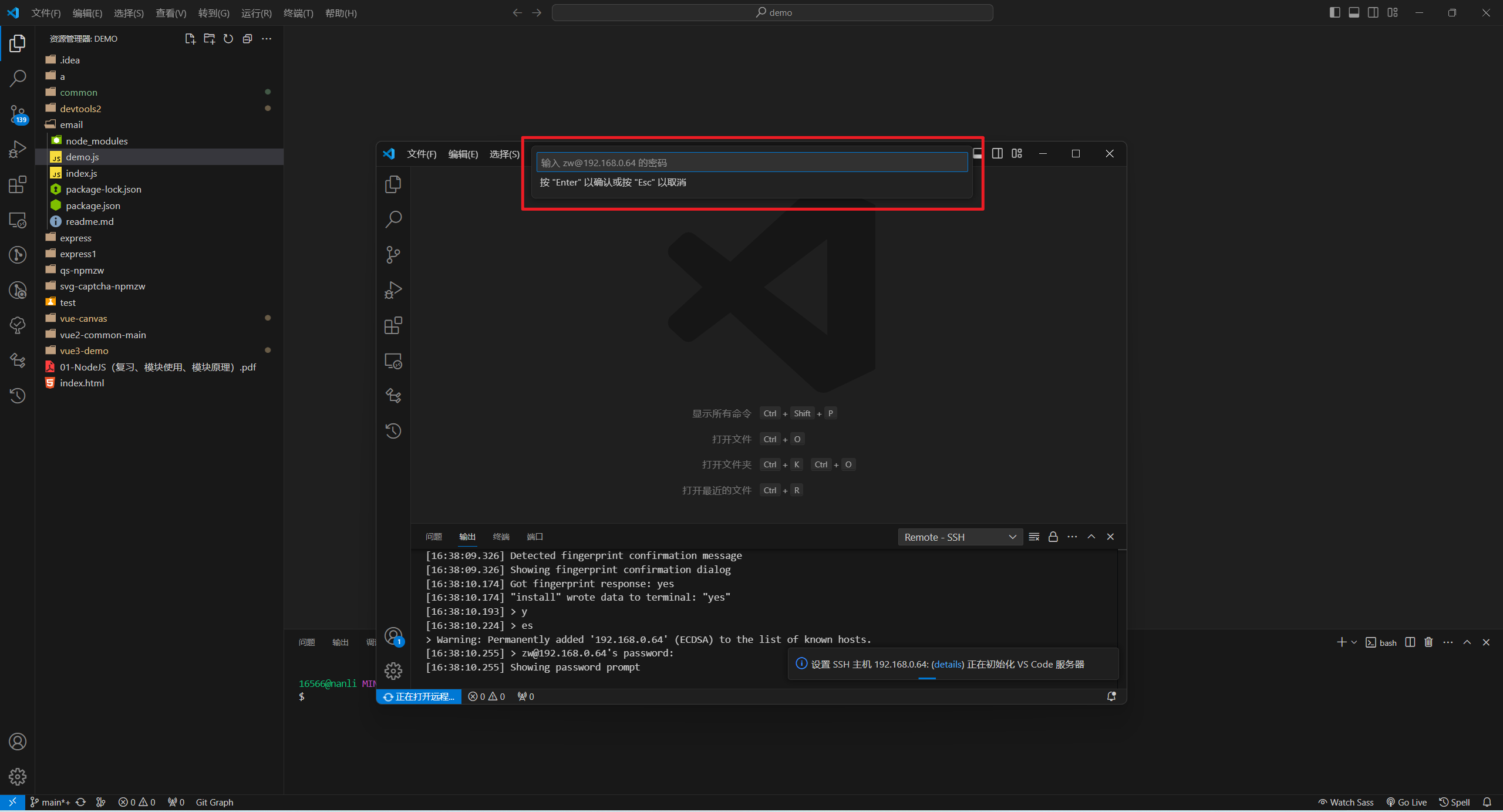
Task: Click the New File icon in the explorer header
Action: point(190,39)
